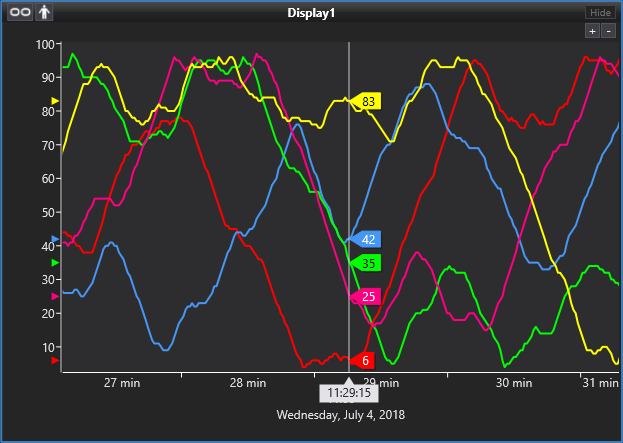Click the Wednesday, July 4, 2018 date label
The height and width of the screenshot is (443, 623).
(x=340, y=414)
